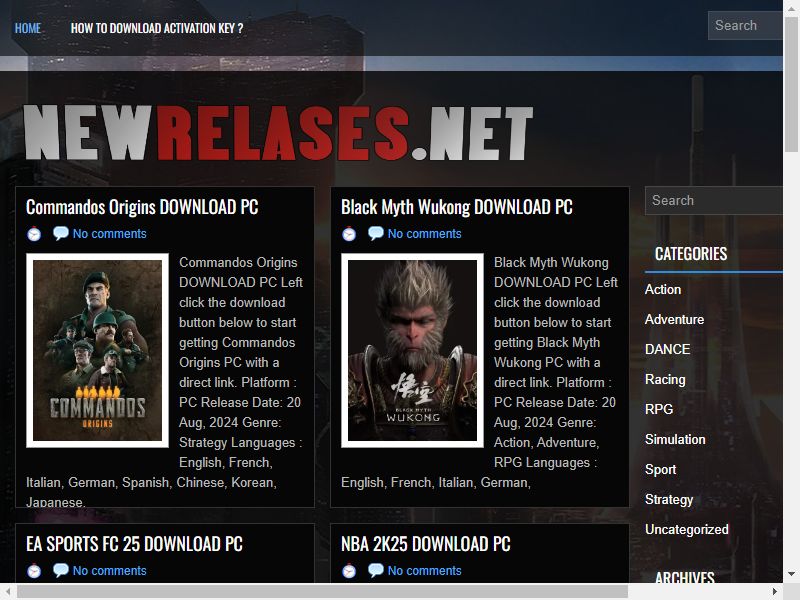Click the clock icon under Black Myth Wukong title
800x600 pixels.
click(349, 234)
